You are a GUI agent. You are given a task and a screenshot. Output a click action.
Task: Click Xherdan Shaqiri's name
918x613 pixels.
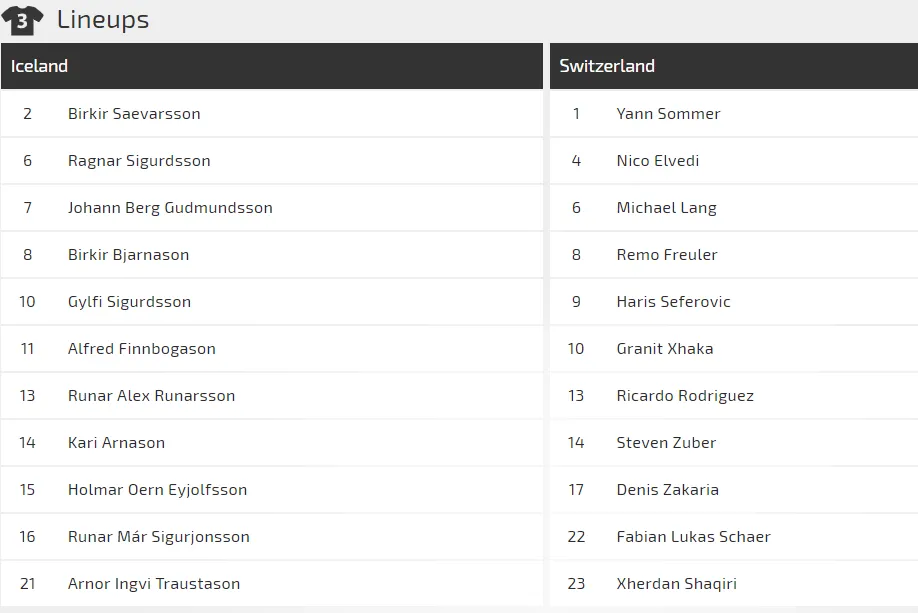[x=676, y=584]
